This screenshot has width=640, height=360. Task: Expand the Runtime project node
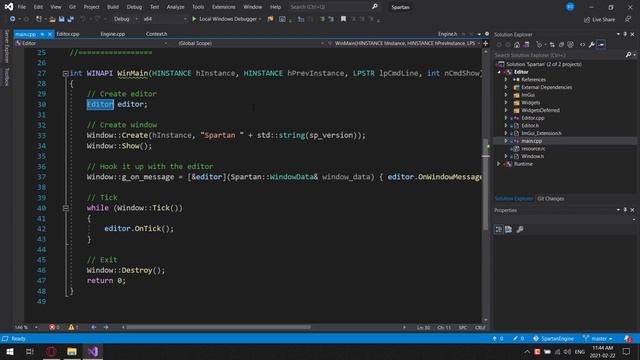(499, 164)
